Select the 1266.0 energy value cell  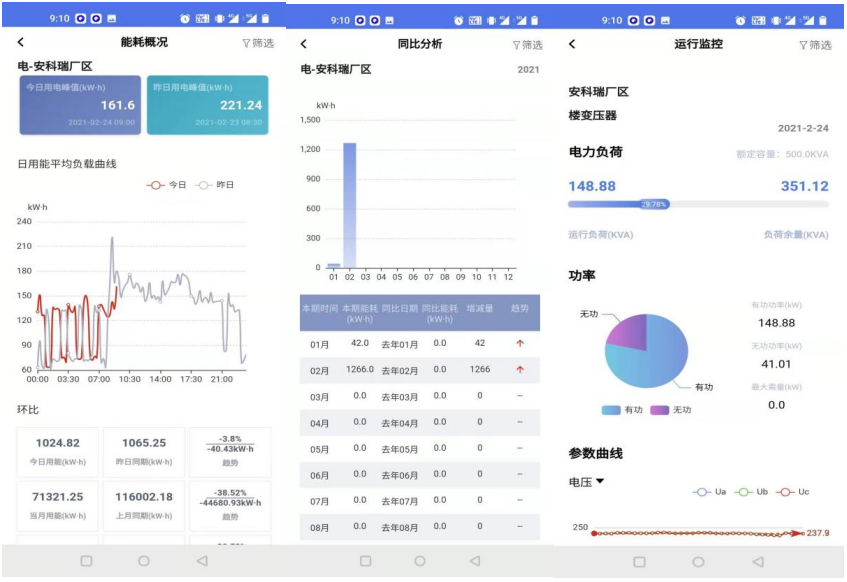360,370
